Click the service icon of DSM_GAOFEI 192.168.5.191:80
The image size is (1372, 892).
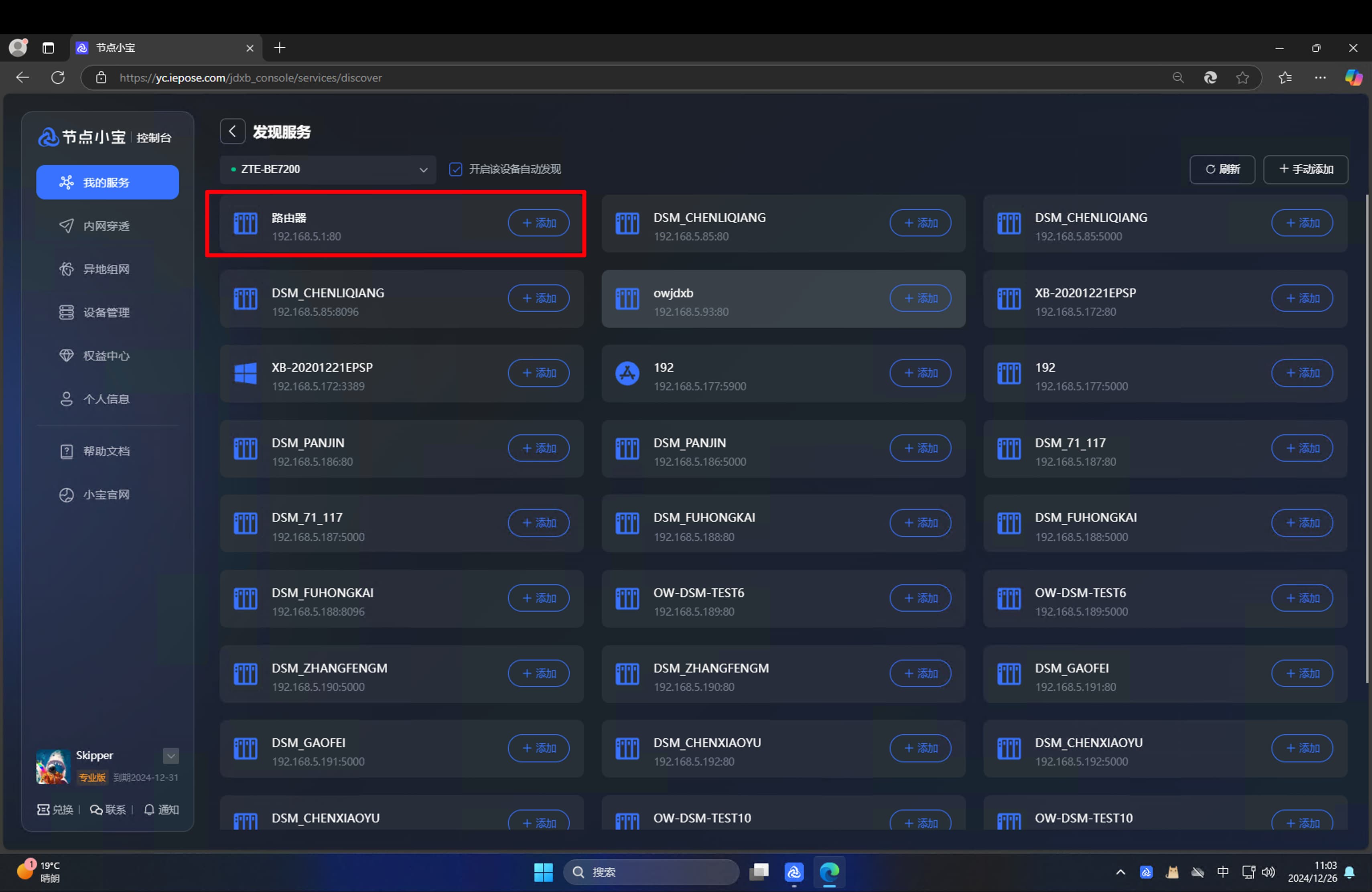click(x=1009, y=673)
